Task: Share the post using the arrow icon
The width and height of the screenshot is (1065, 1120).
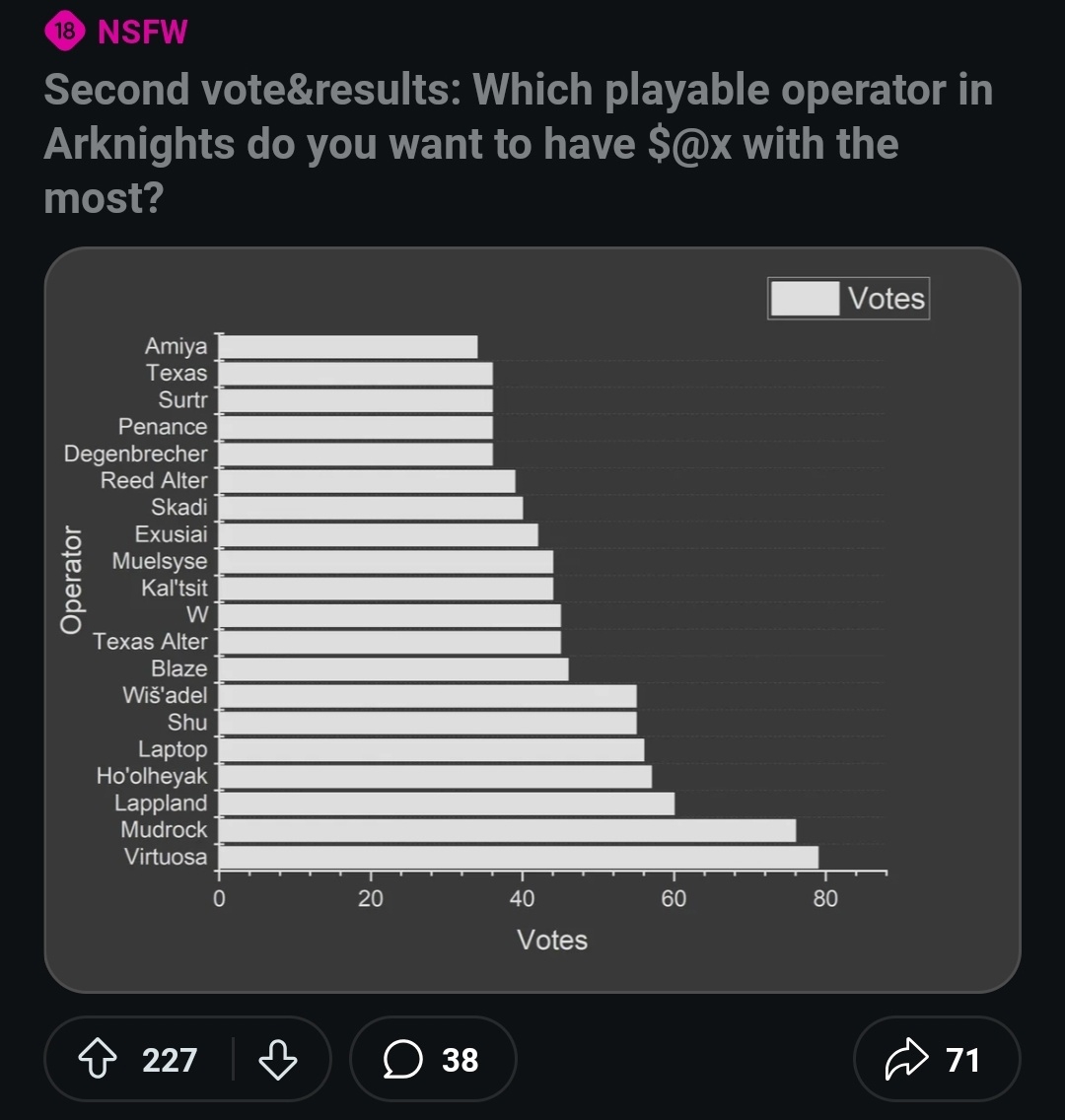Action: [x=906, y=1060]
